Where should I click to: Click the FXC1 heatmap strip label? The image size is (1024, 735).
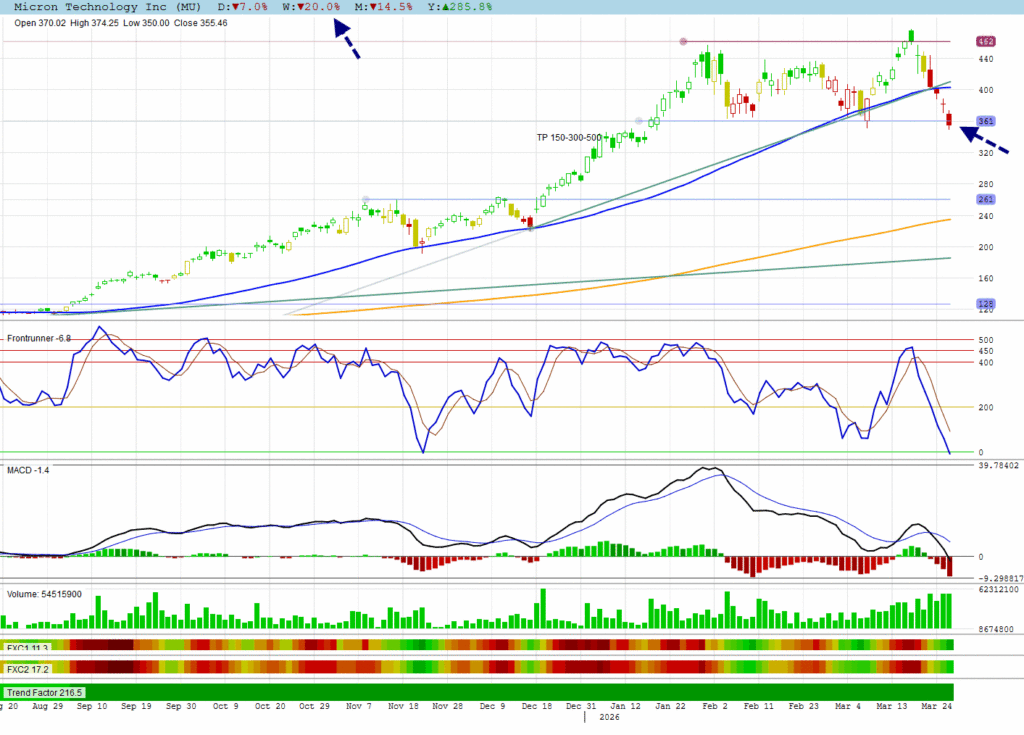tap(28, 647)
